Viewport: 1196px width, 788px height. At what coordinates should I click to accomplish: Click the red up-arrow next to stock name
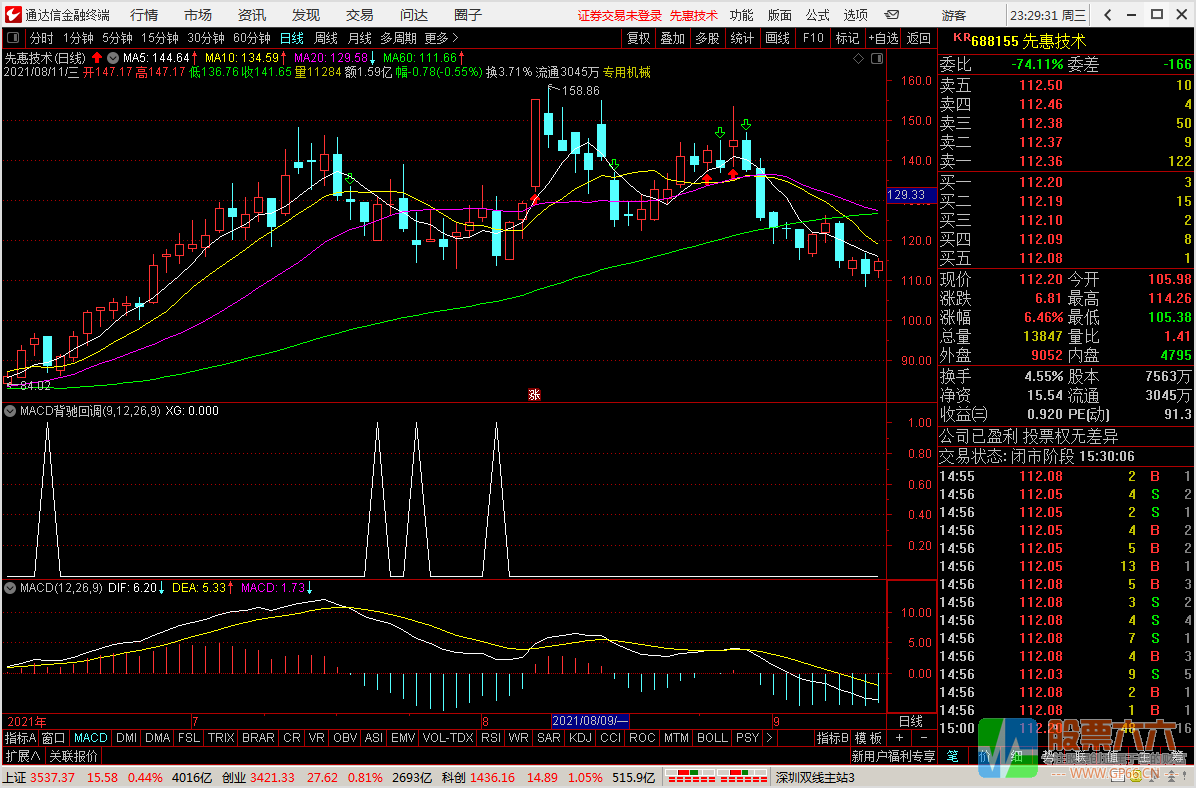pos(97,57)
